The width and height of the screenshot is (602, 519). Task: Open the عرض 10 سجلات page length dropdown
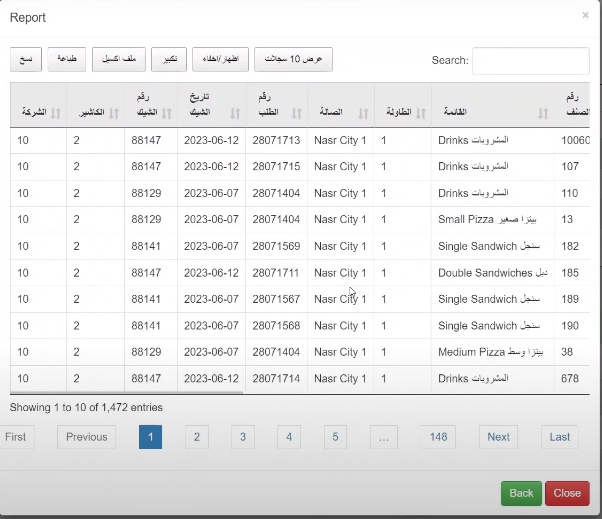click(293, 60)
